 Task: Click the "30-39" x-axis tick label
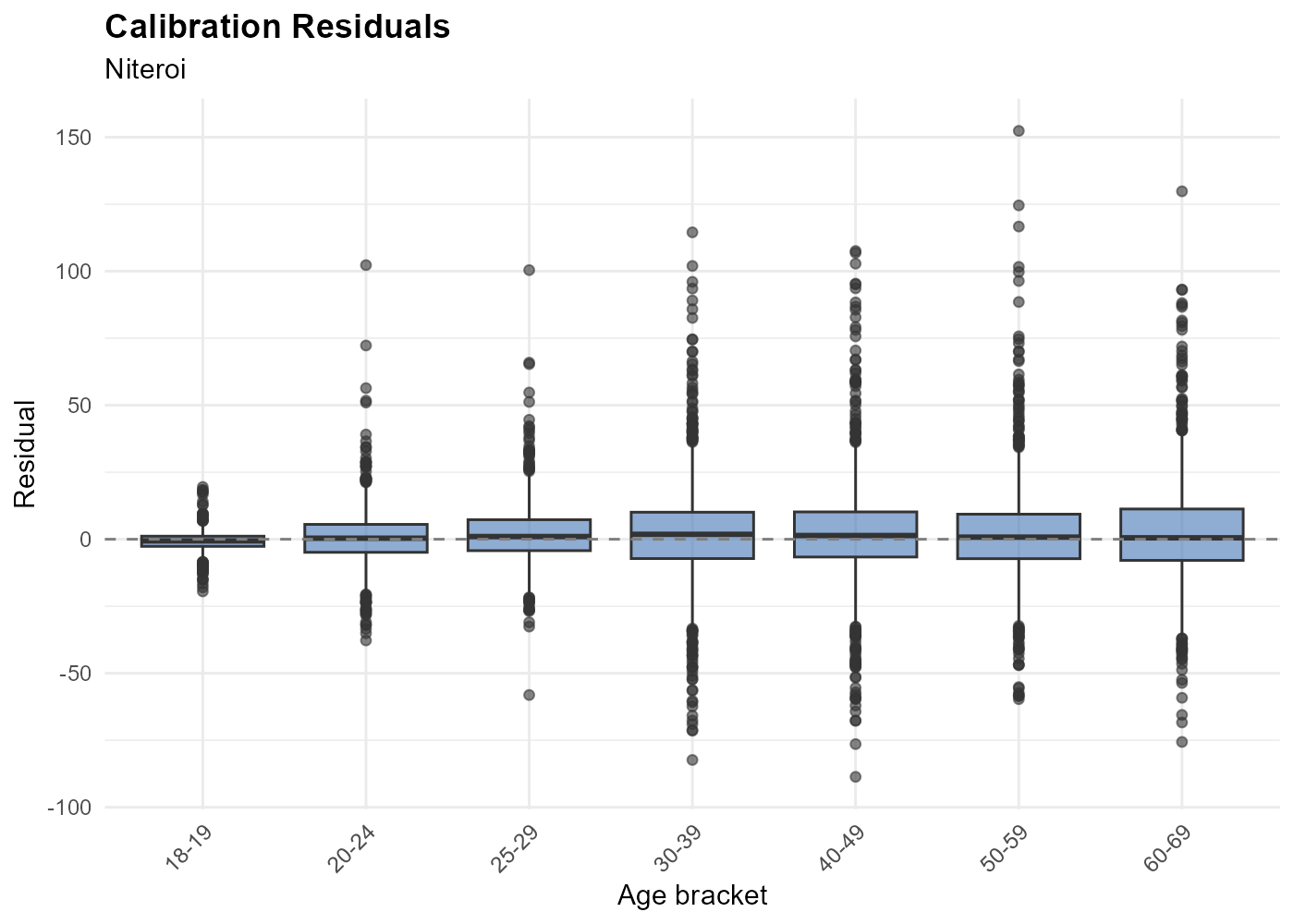point(680,848)
